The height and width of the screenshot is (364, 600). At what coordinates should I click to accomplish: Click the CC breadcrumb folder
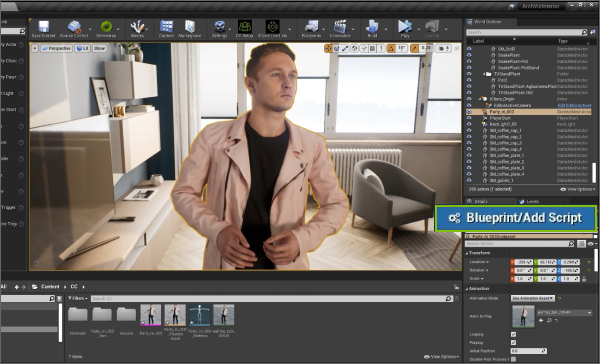pos(74,287)
